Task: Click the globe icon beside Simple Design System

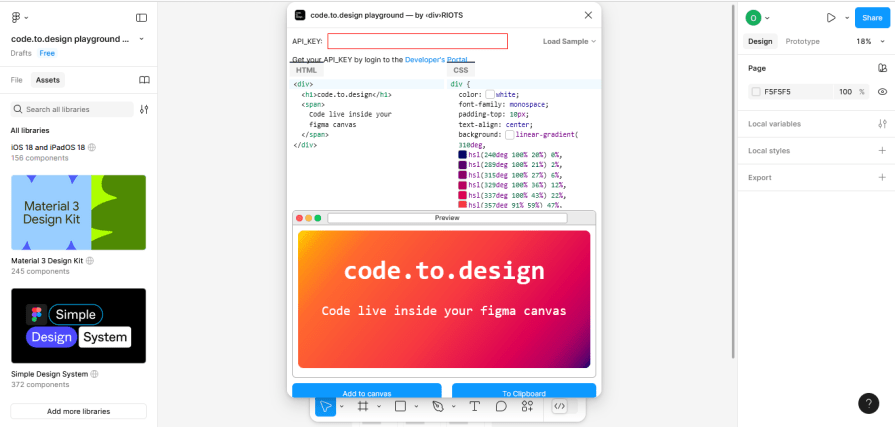Action: (95, 374)
